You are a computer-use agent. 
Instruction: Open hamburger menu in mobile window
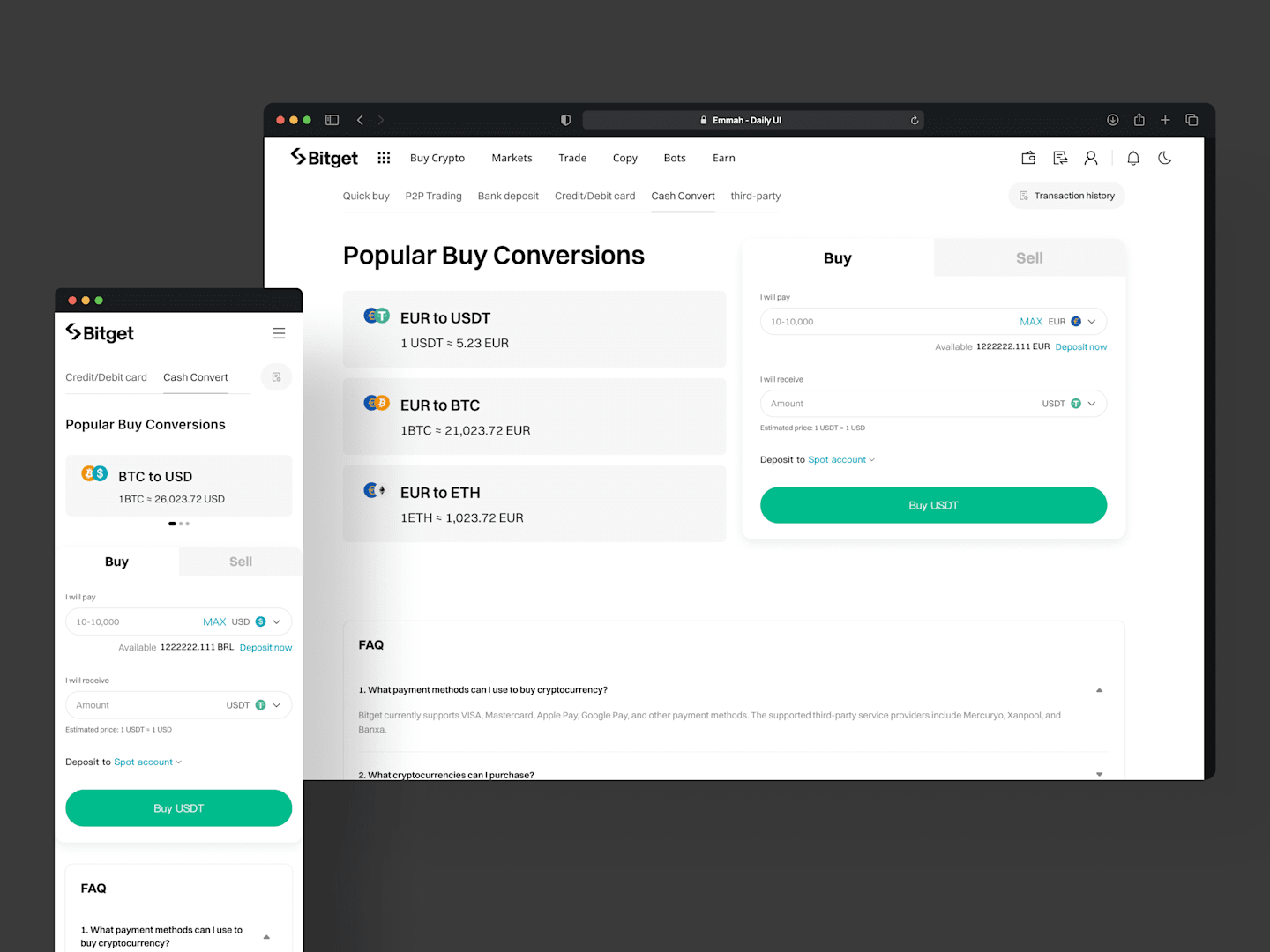click(279, 333)
